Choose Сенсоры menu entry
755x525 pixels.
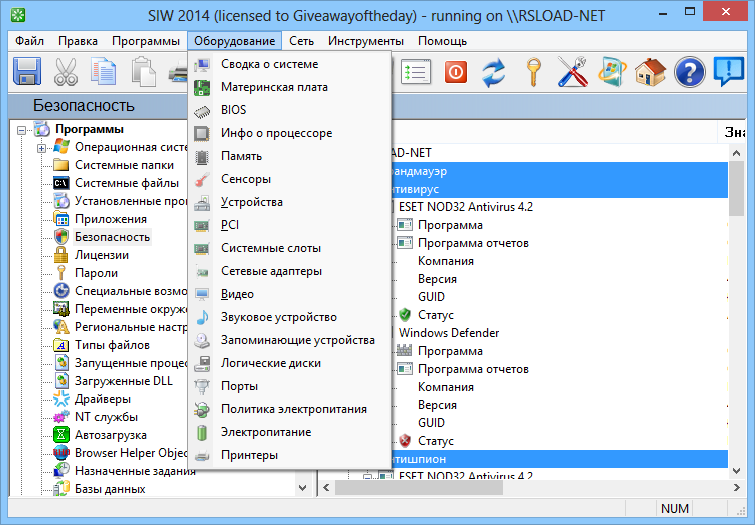coord(289,179)
